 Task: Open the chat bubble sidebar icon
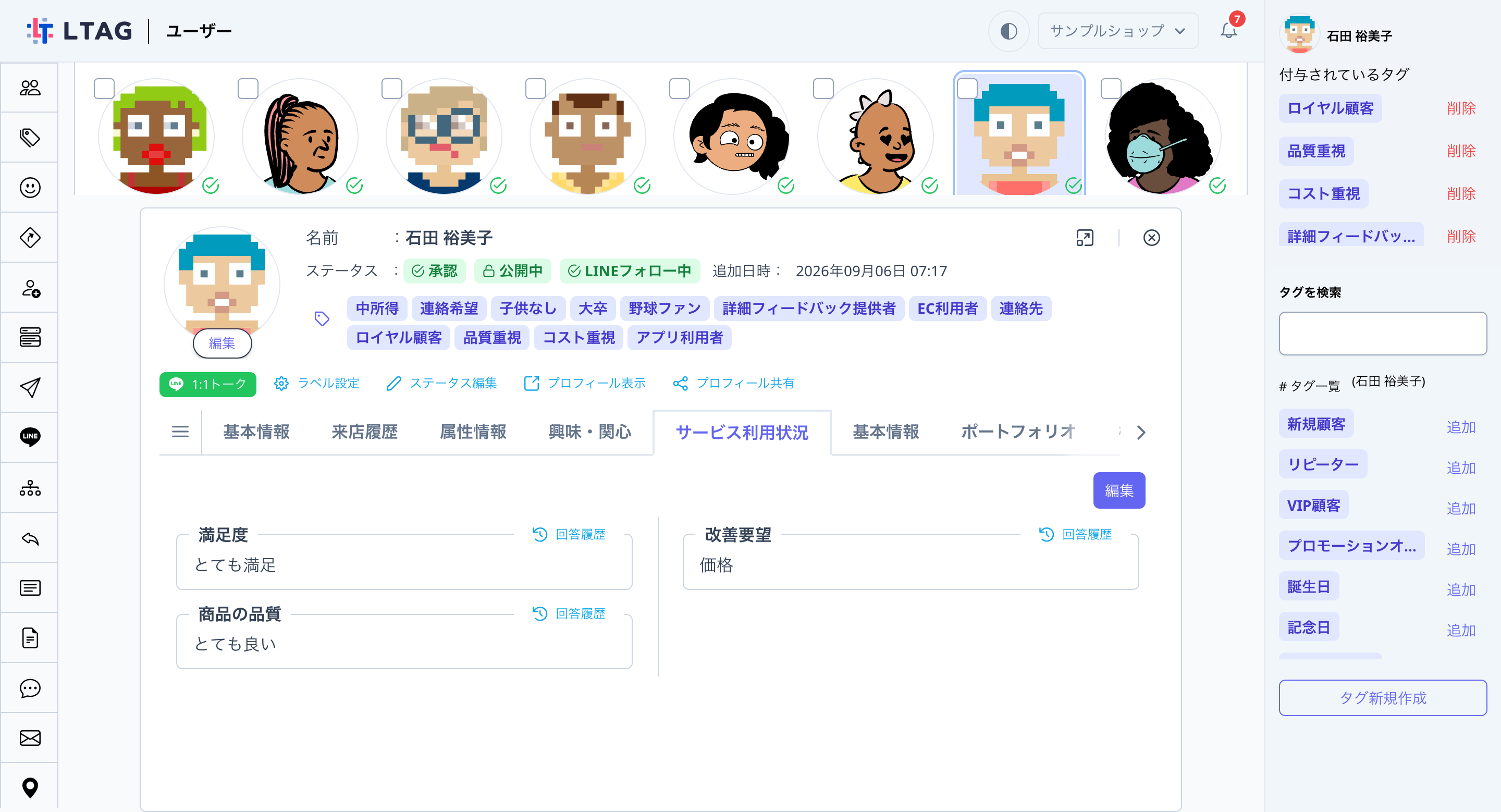pos(30,688)
